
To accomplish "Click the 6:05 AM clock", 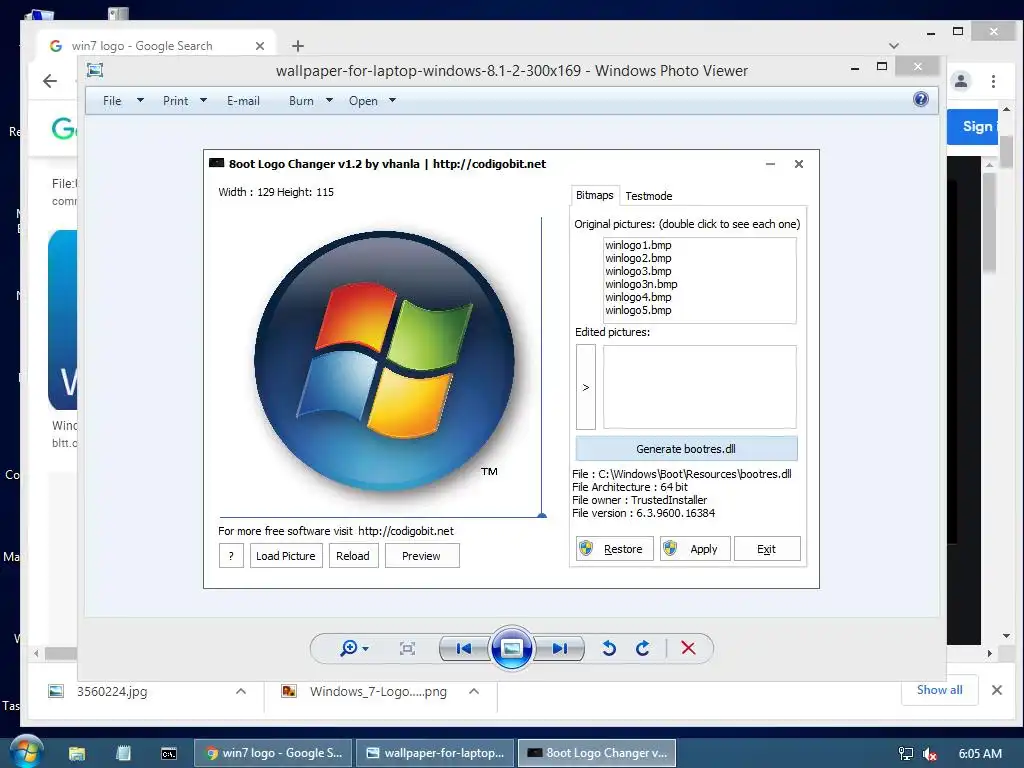I will click(x=980, y=754).
